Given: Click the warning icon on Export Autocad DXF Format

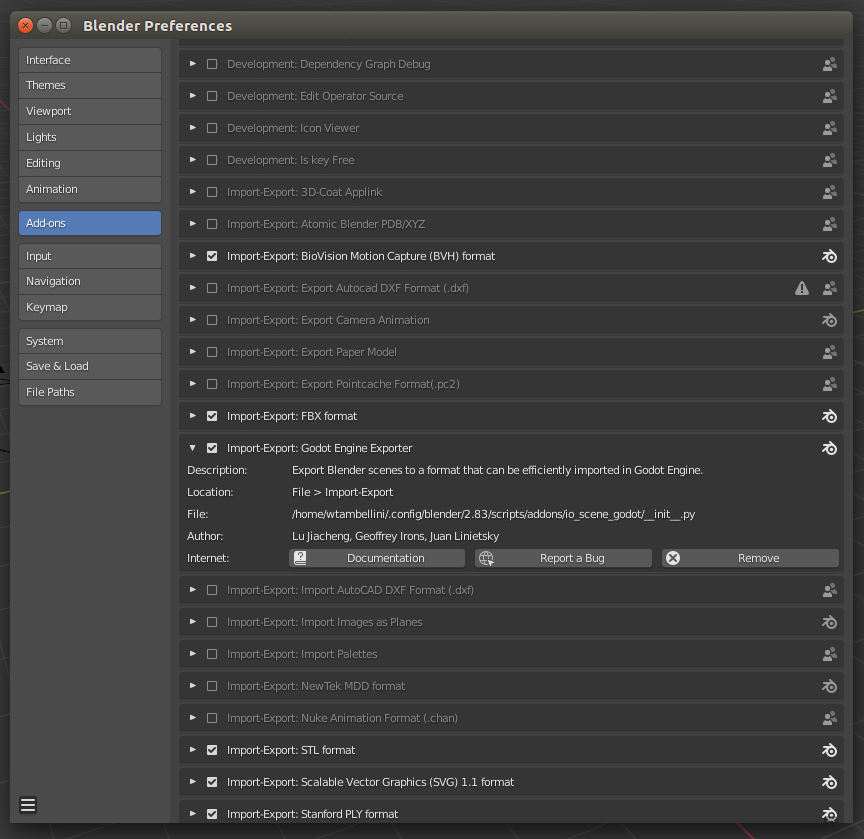Looking at the screenshot, I should [801, 288].
